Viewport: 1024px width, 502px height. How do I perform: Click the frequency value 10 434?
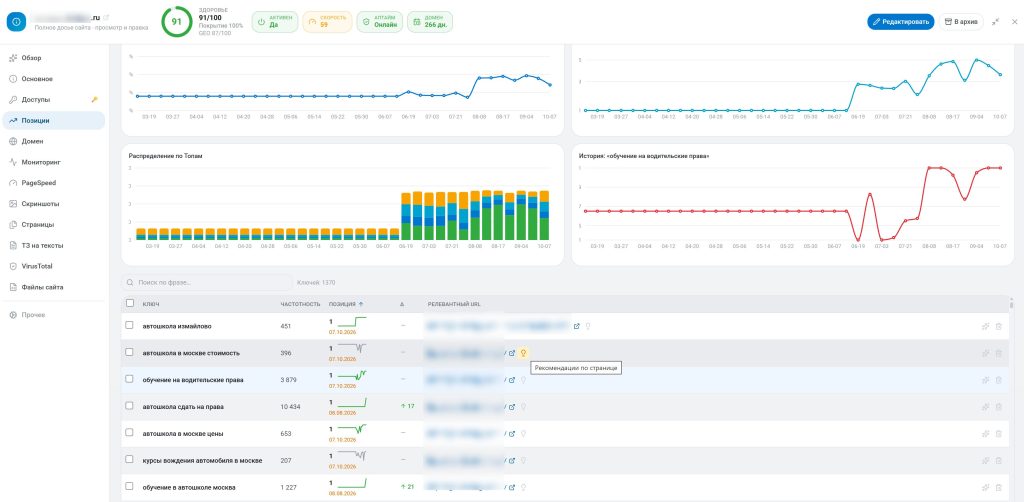290,407
